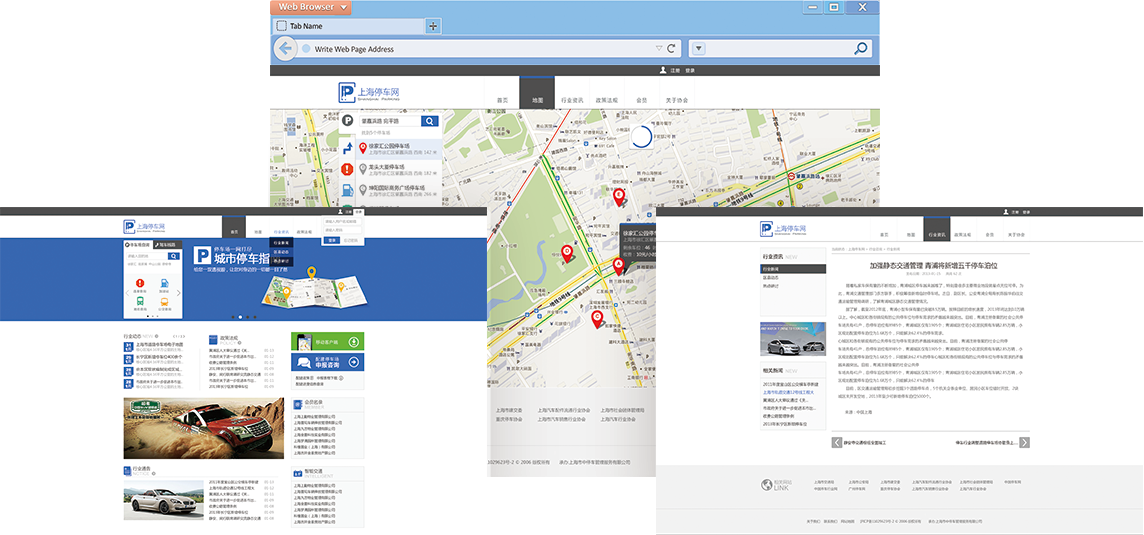This screenshot has width=1144, height=535.
Task: Select the fuel pump icon on map sidebar
Action: (347, 190)
